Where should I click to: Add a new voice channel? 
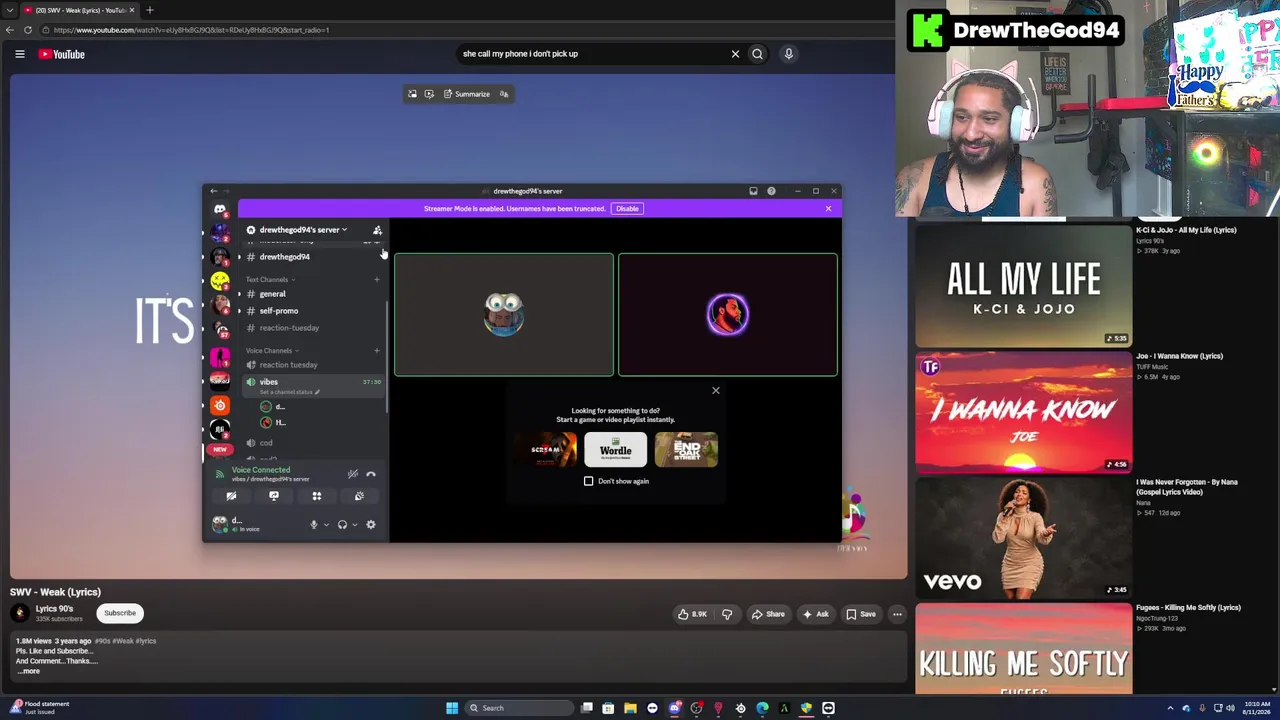pyautogui.click(x=377, y=351)
